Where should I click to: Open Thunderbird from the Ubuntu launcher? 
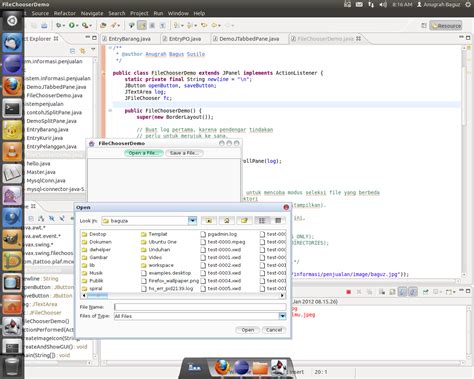(x=12, y=43)
